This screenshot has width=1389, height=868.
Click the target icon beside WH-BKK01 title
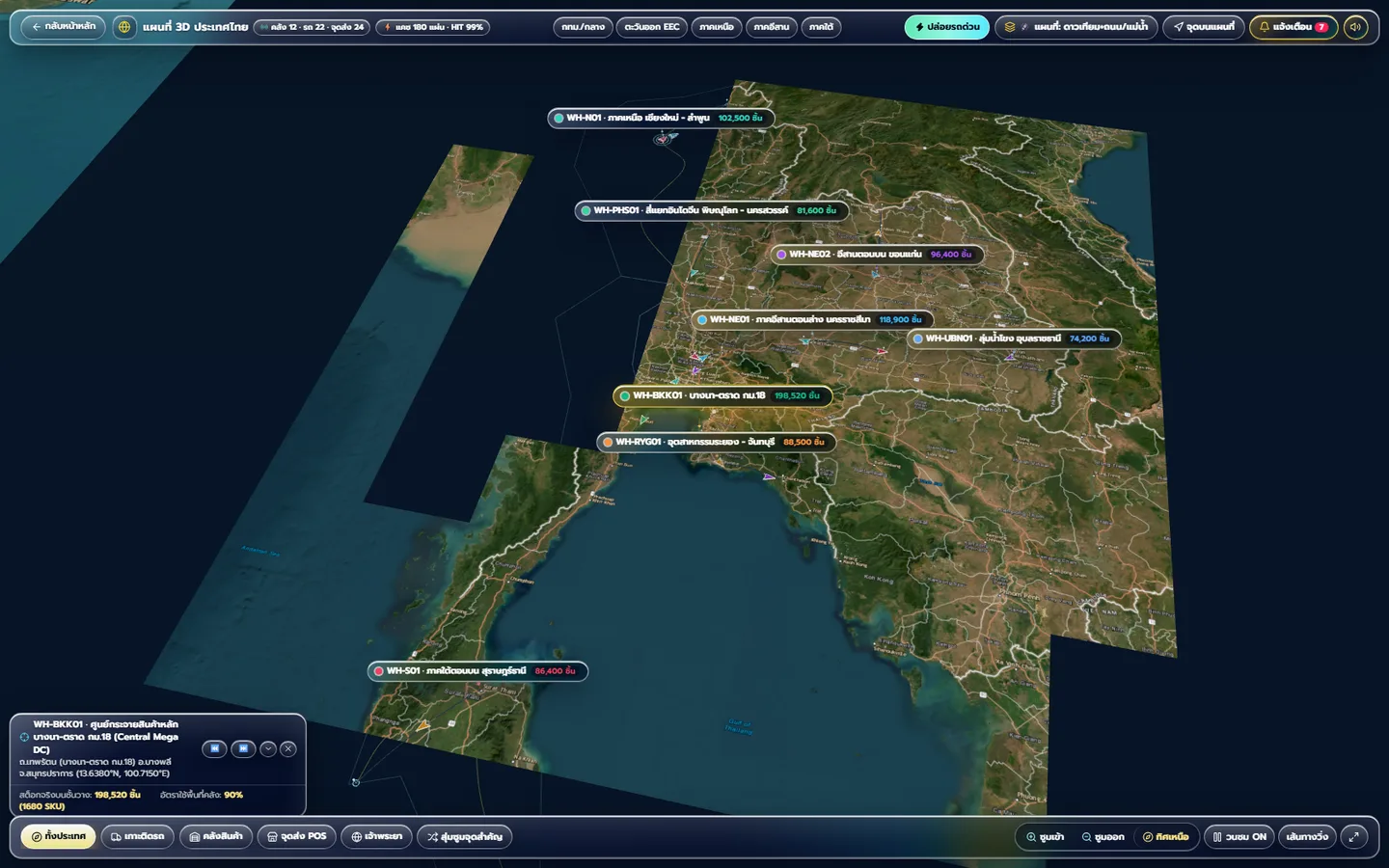pos(25,737)
